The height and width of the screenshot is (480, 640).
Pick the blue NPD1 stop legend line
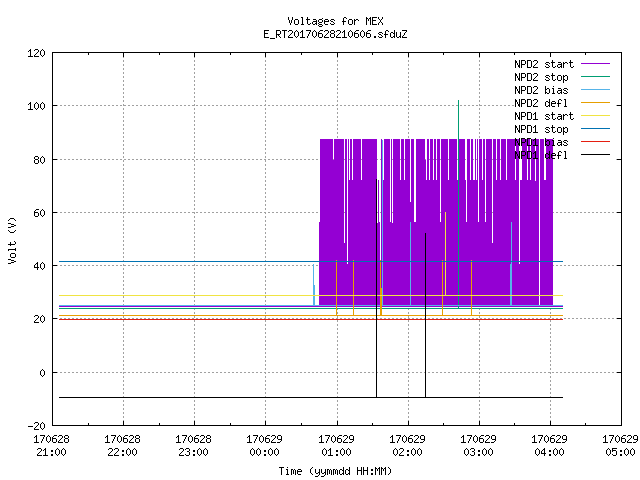595,129
